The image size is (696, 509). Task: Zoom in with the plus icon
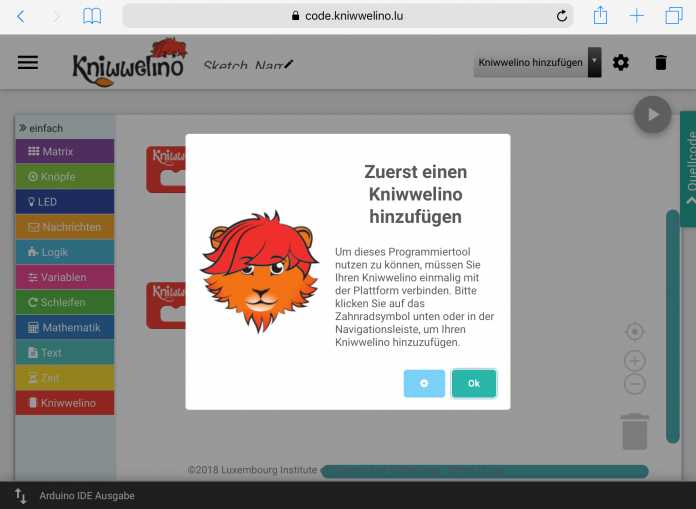634,360
